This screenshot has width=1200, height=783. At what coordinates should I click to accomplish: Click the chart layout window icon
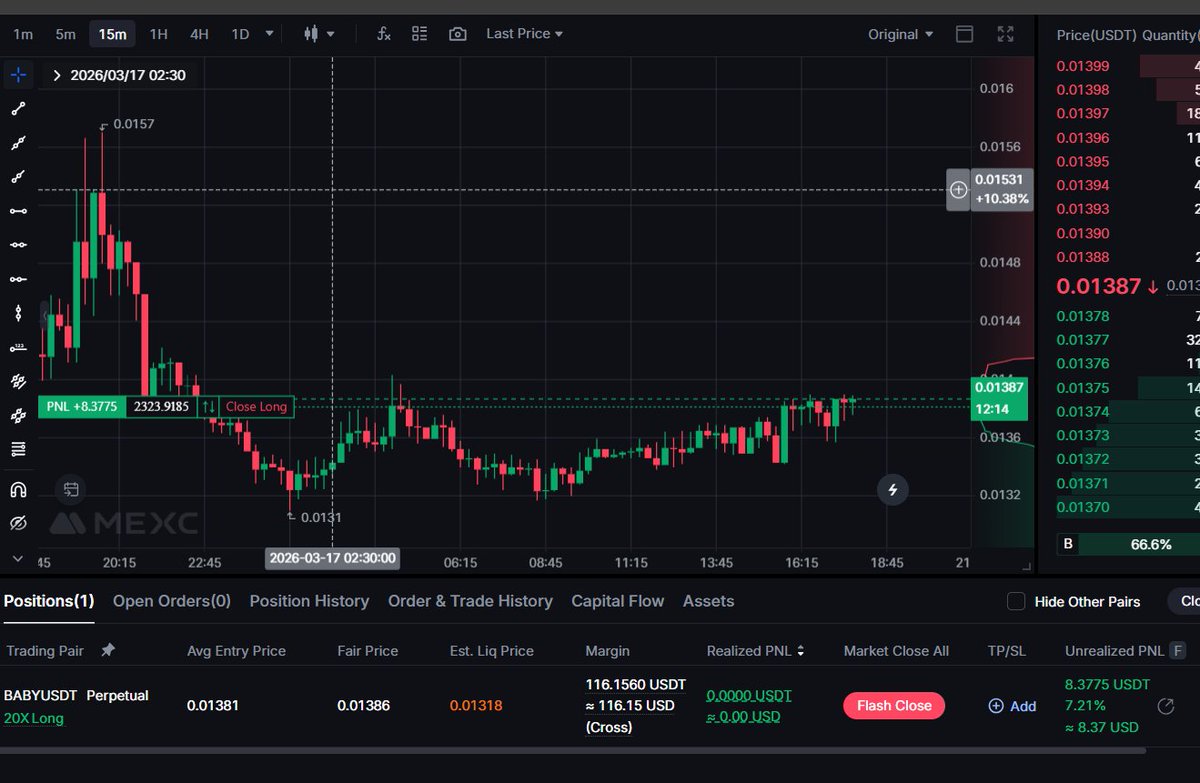pyautogui.click(x=965, y=34)
